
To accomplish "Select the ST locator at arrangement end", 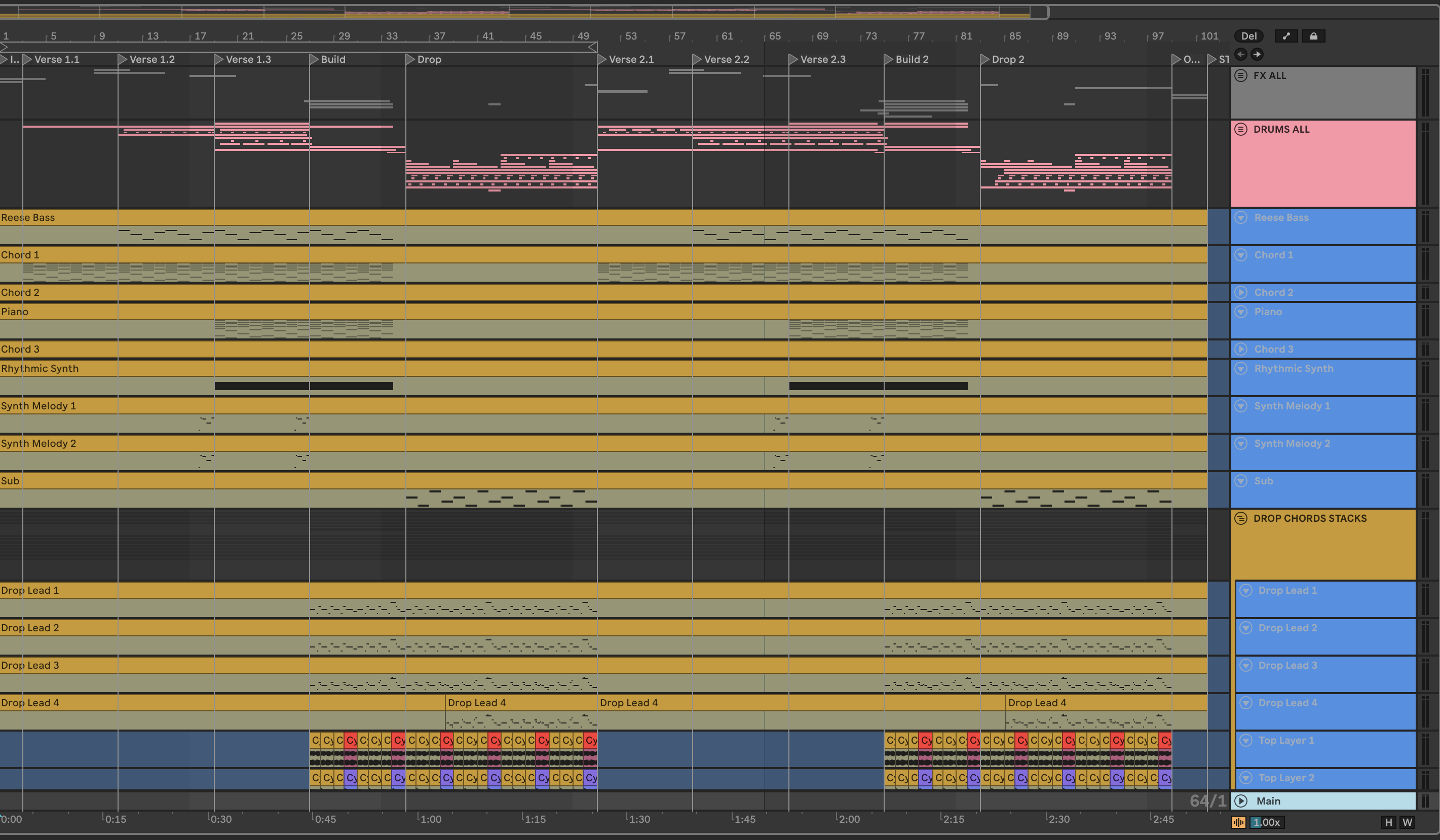I will (1218, 59).
